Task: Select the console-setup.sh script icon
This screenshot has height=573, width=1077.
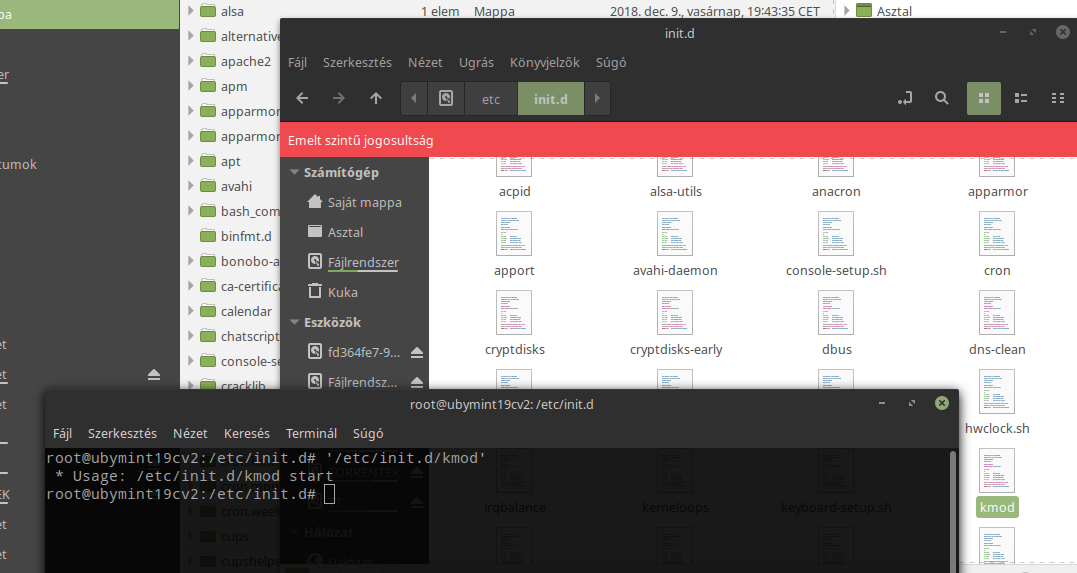Action: [836, 234]
